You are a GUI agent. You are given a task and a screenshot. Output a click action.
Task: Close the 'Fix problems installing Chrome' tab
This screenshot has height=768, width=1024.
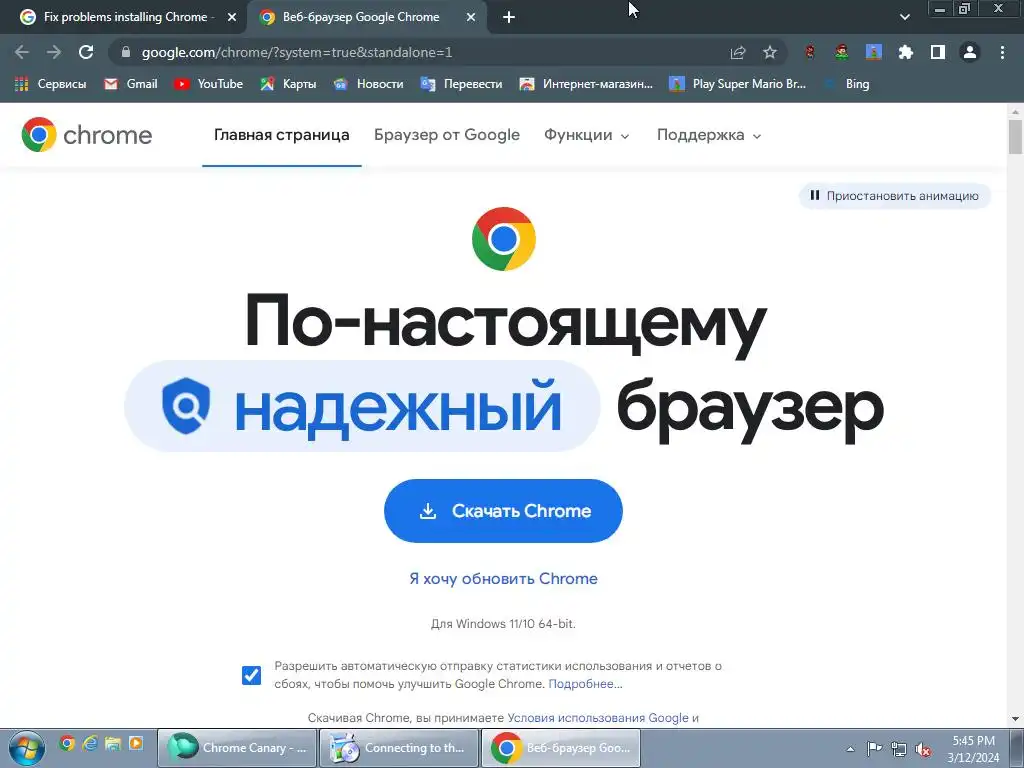pos(232,18)
